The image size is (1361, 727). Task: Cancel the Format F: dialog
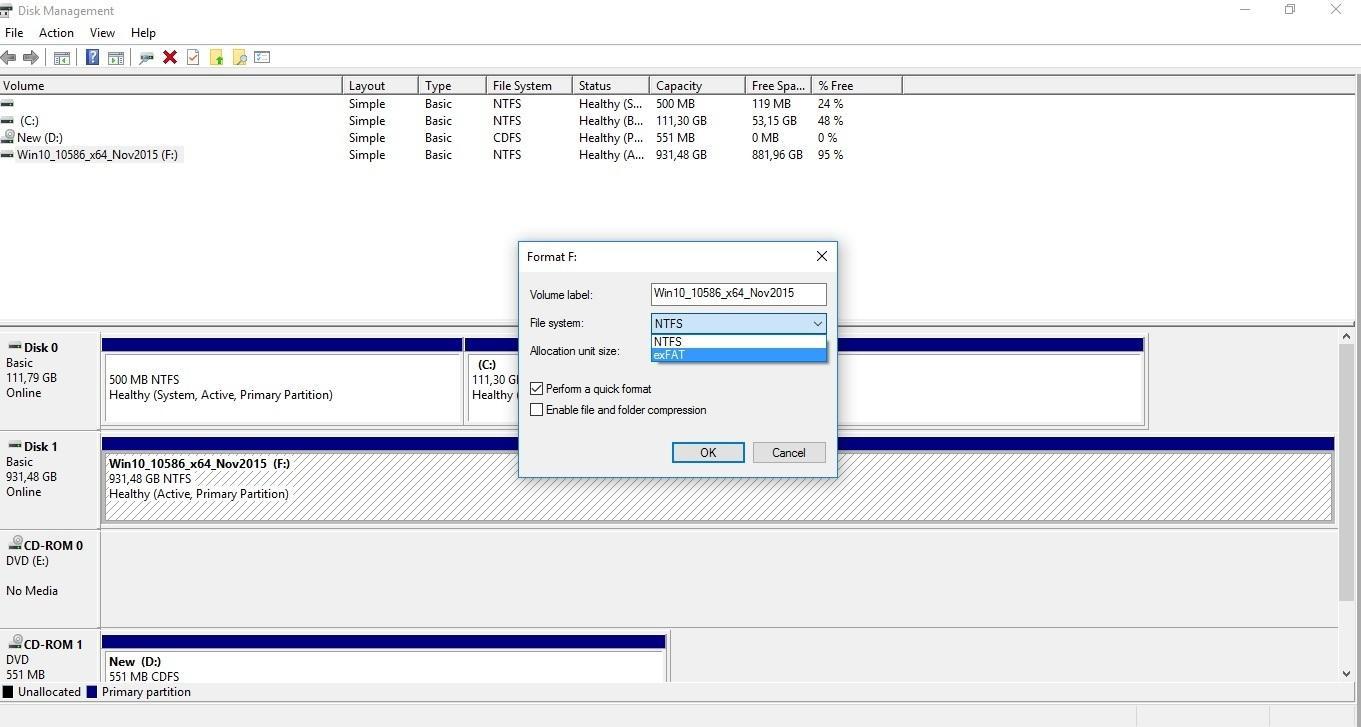tap(788, 453)
